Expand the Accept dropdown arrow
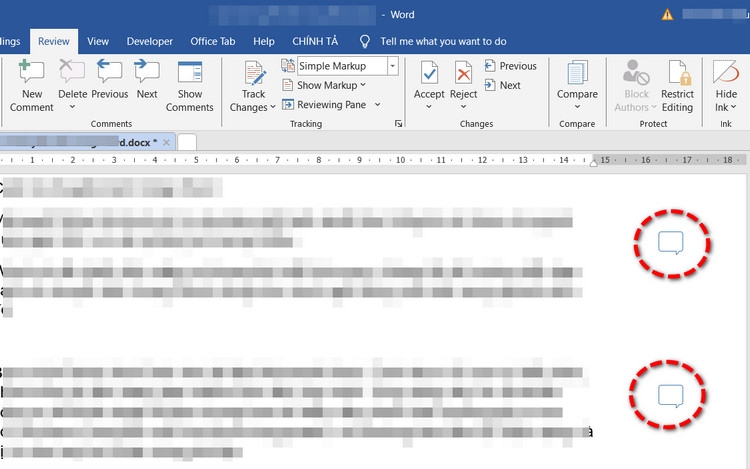Viewport: 750px width, 469px height. coord(429,107)
